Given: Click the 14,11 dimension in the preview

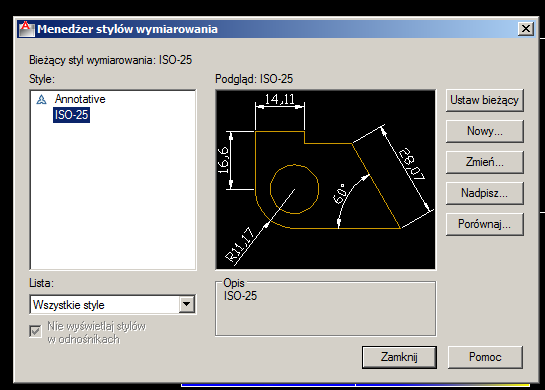Looking at the screenshot, I should [x=279, y=99].
